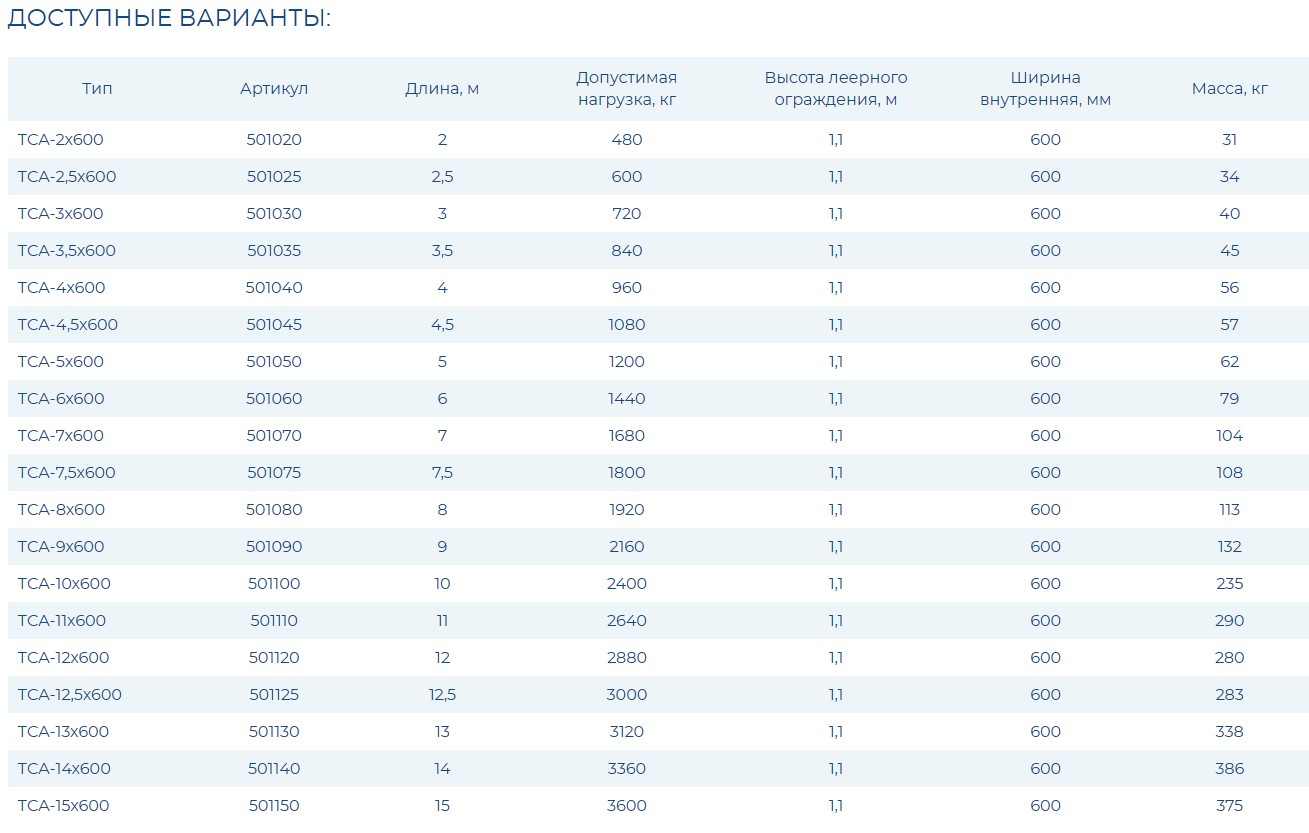Screen dimensions: 1309x833
Task: Select the "Высота леерного ограждения, м" header
Action: click(836, 88)
